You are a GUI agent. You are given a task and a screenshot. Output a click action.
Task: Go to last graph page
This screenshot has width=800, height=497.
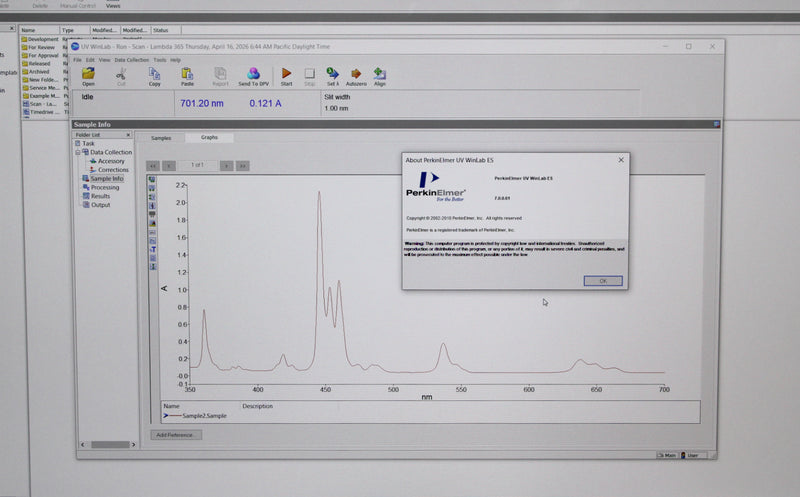(x=243, y=165)
